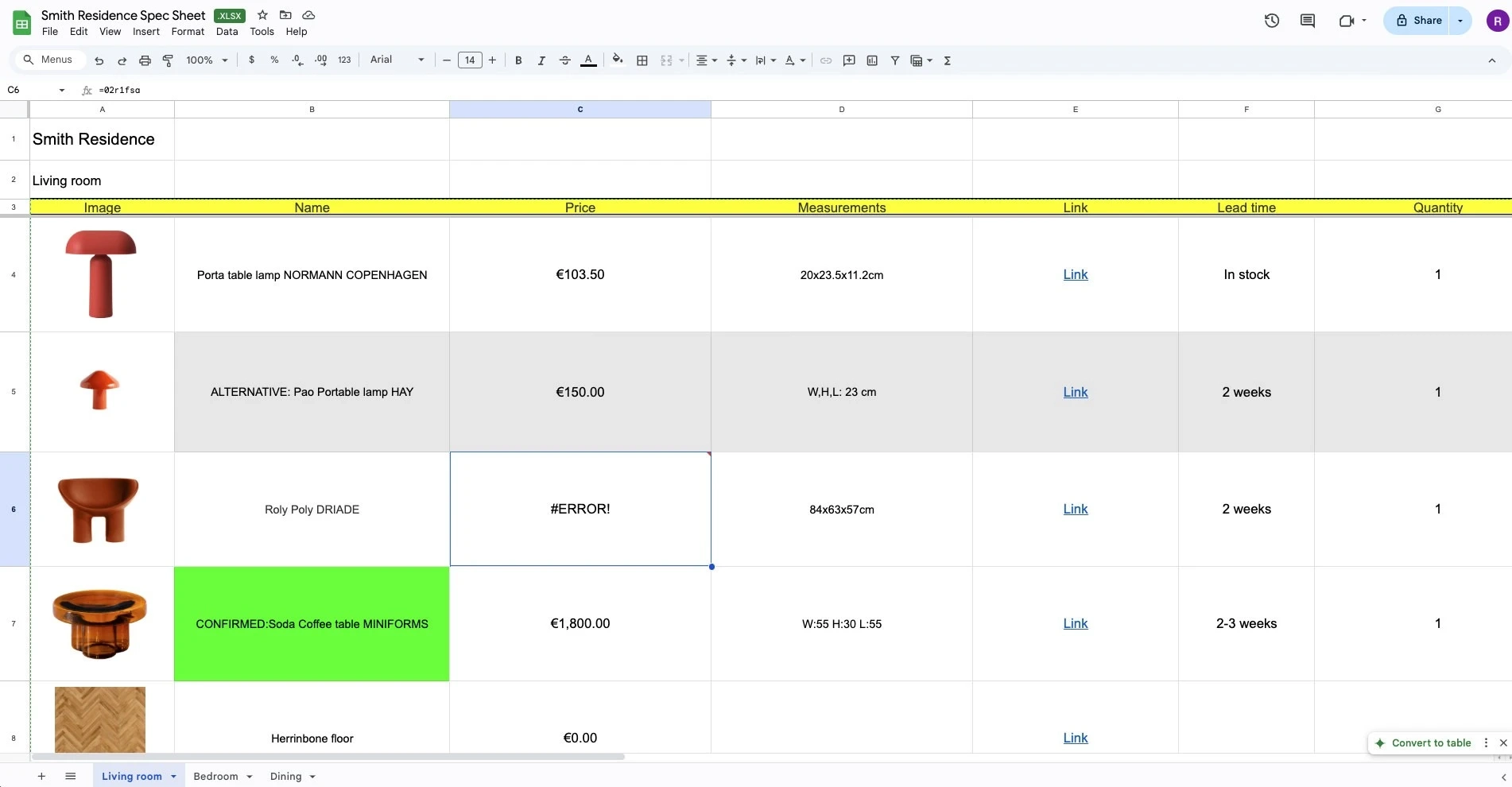Open the Insert menu
This screenshot has width=1512, height=787.
point(146,32)
